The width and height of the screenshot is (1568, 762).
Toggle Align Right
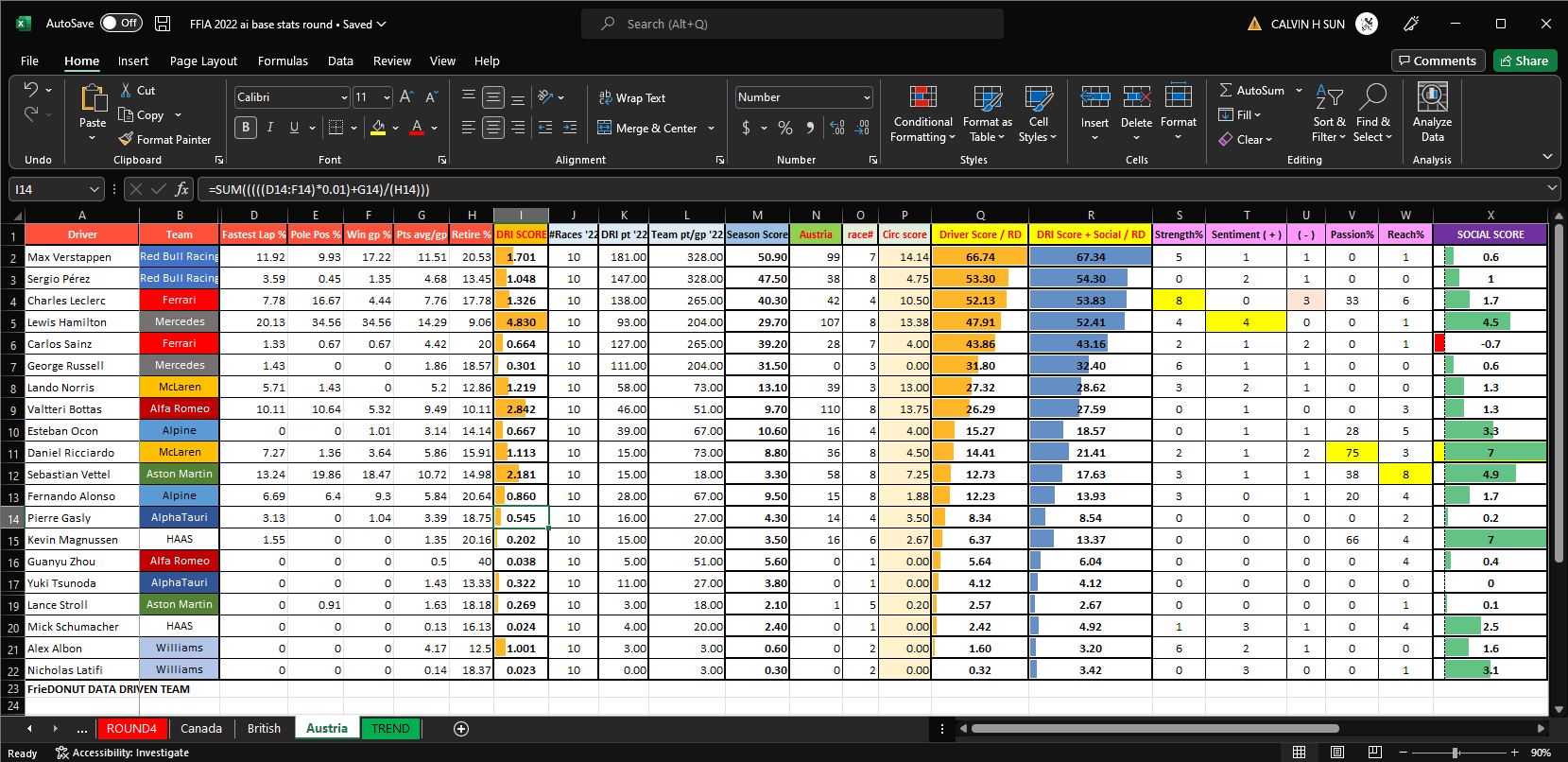pos(518,127)
